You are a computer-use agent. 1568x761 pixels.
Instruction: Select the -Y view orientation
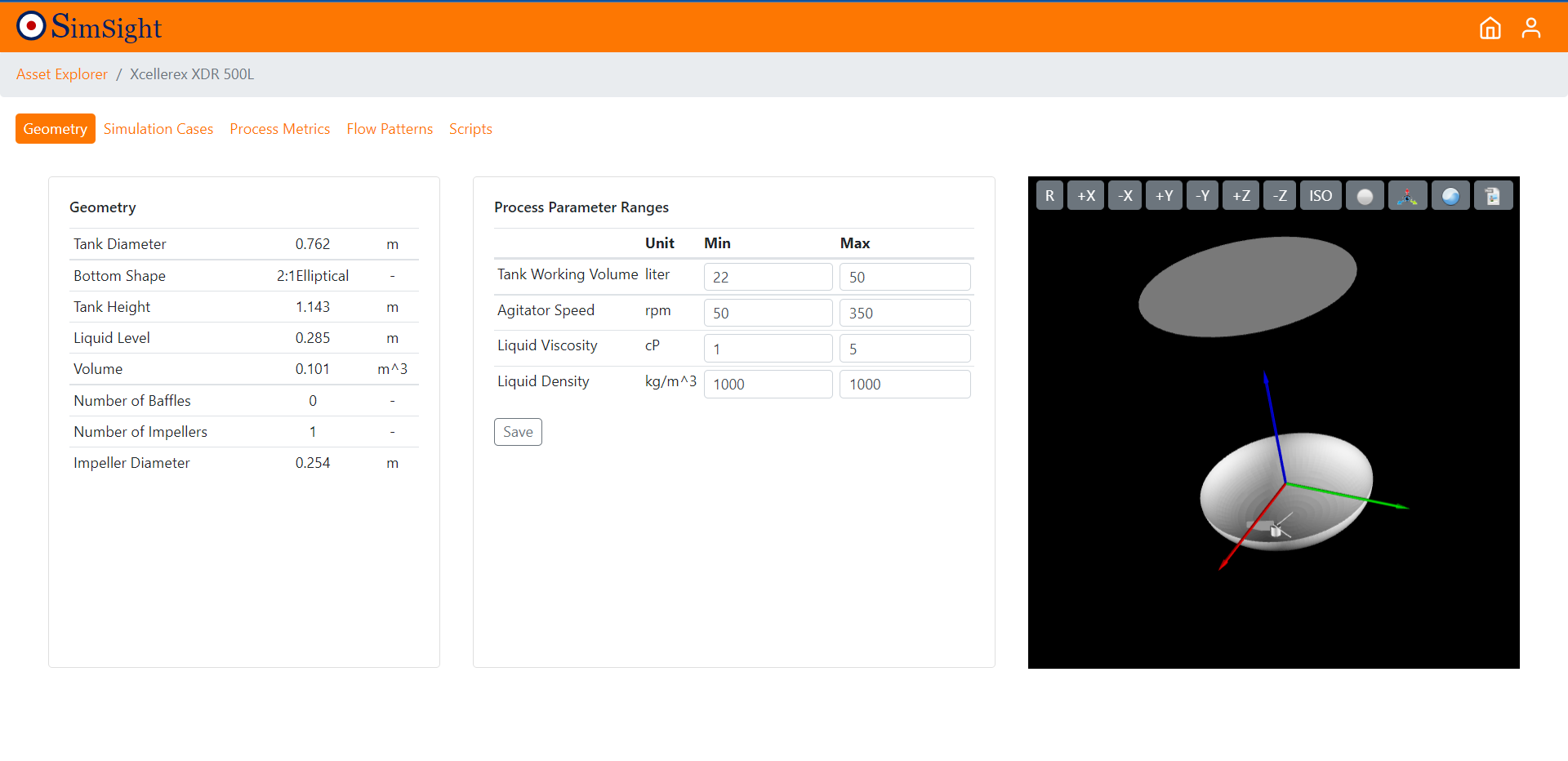pyautogui.click(x=1202, y=195)
